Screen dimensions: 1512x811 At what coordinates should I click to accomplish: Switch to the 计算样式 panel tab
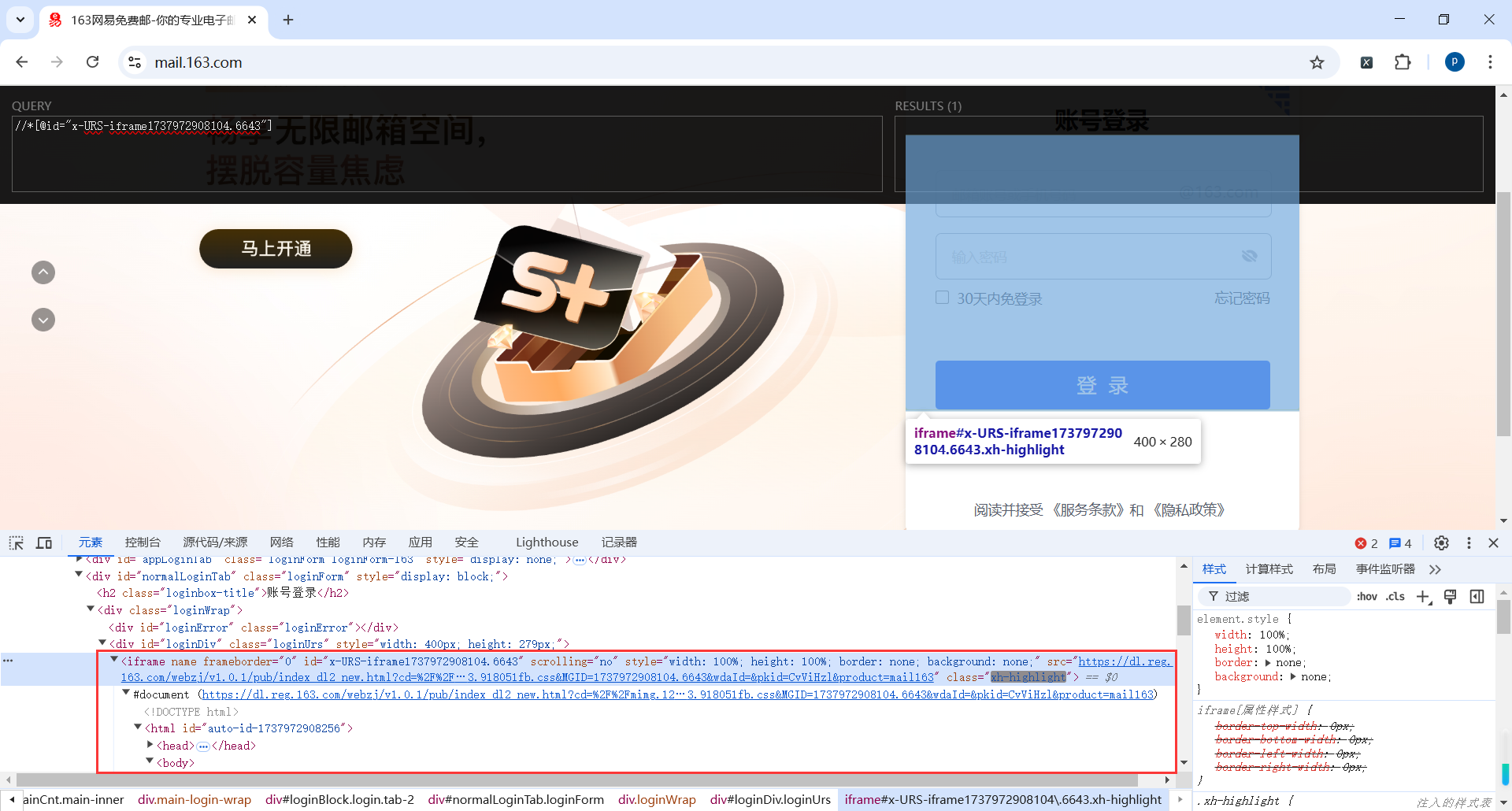pyautogui.click(x=1269, y=569)
